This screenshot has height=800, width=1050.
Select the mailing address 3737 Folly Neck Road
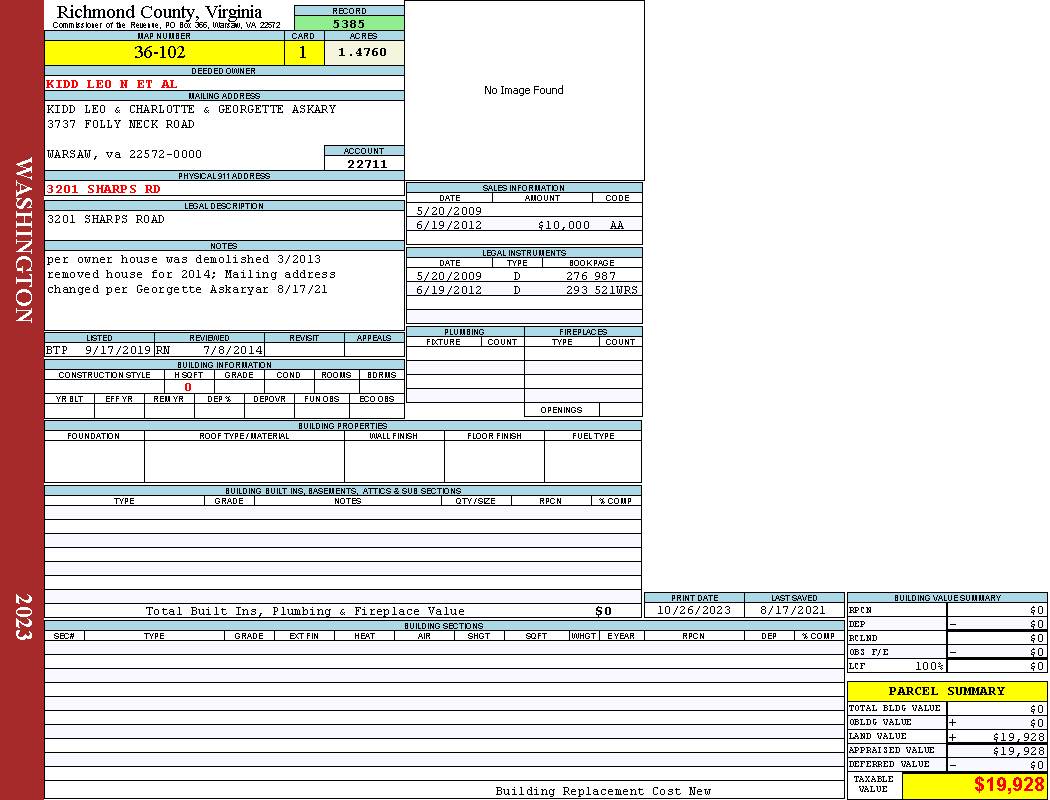click(x=121, y=124)
